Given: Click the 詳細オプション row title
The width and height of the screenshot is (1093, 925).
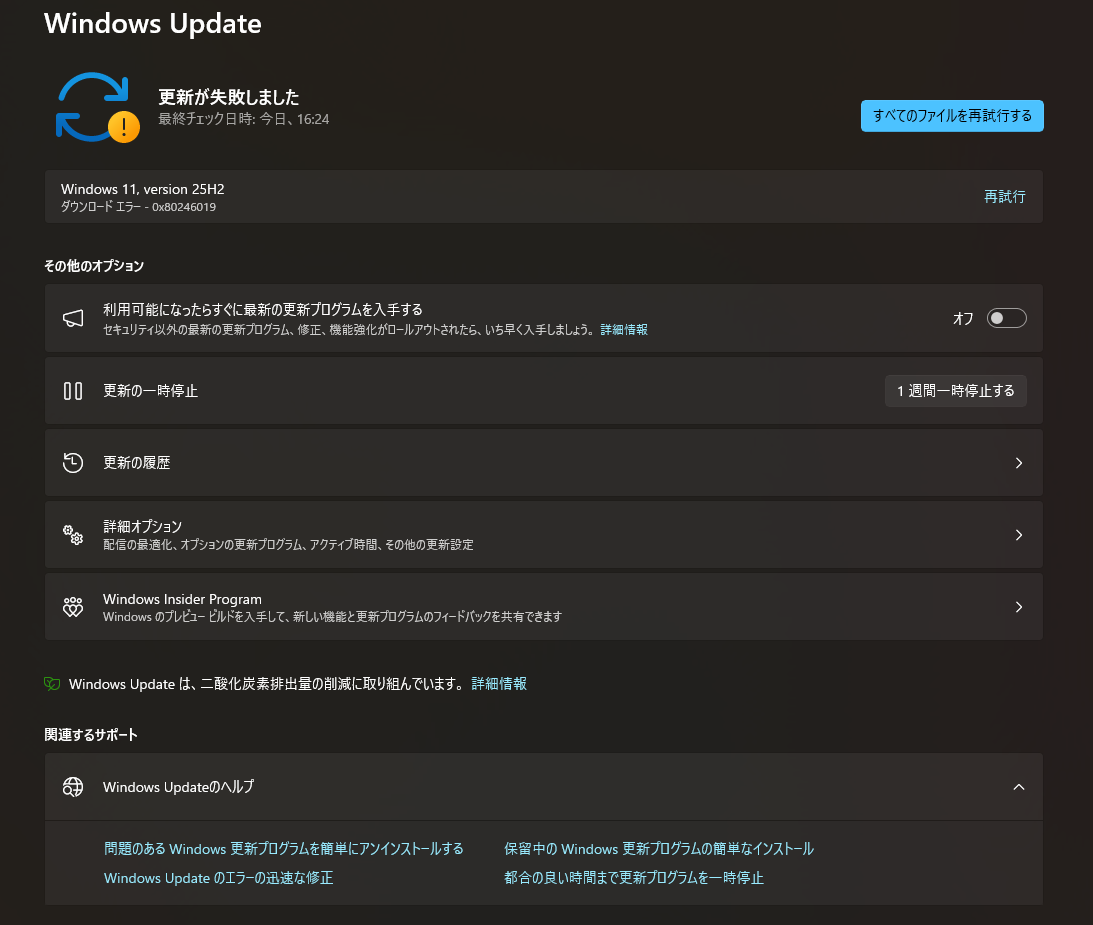Looking at the screenshot, I should [142, 526].
